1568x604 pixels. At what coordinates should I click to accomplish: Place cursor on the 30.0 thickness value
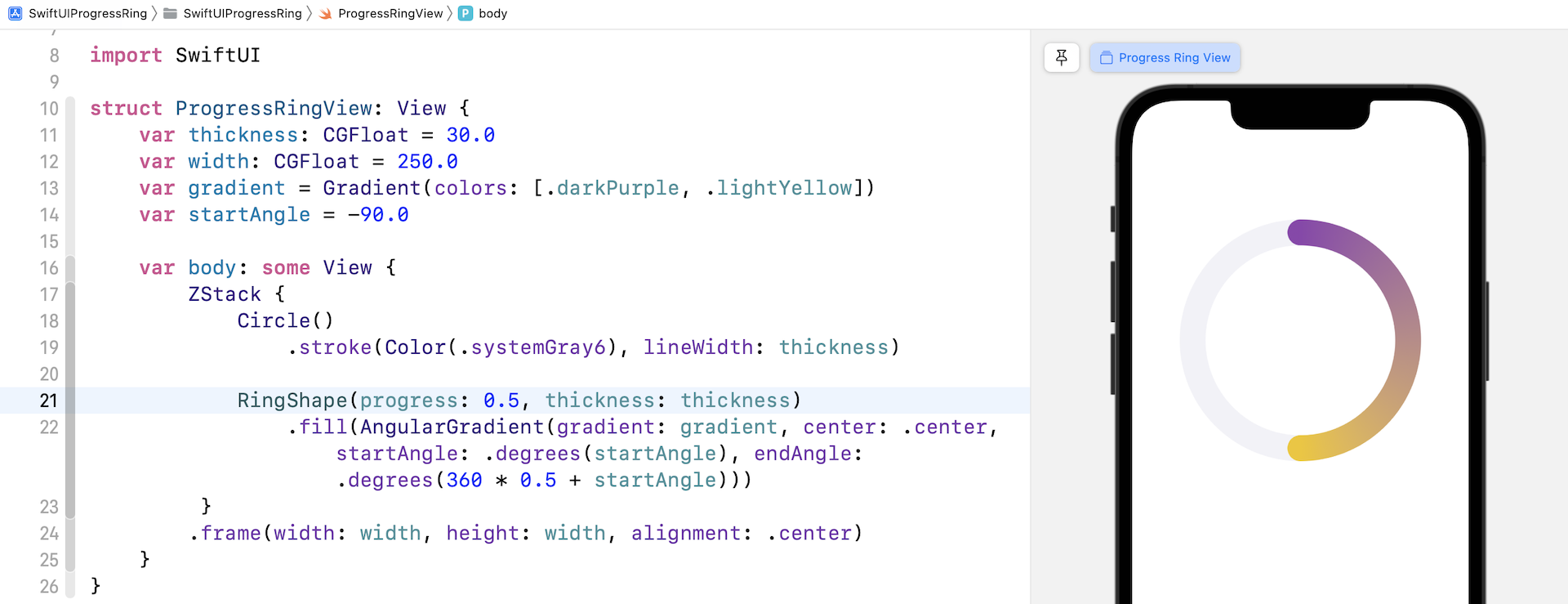coord(470,135)
